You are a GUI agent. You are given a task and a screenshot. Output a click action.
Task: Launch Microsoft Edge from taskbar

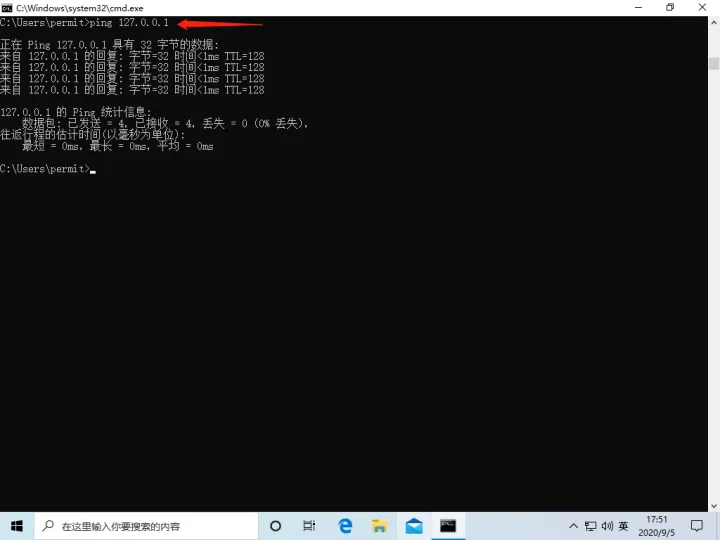[345, 526]
